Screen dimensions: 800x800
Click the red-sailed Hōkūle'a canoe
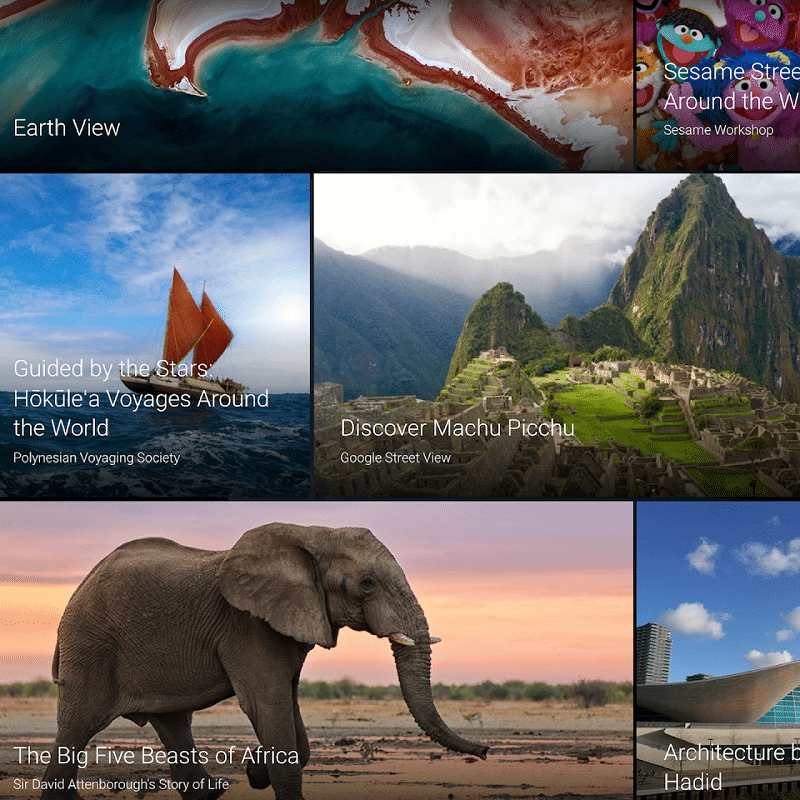click(192, 340)
